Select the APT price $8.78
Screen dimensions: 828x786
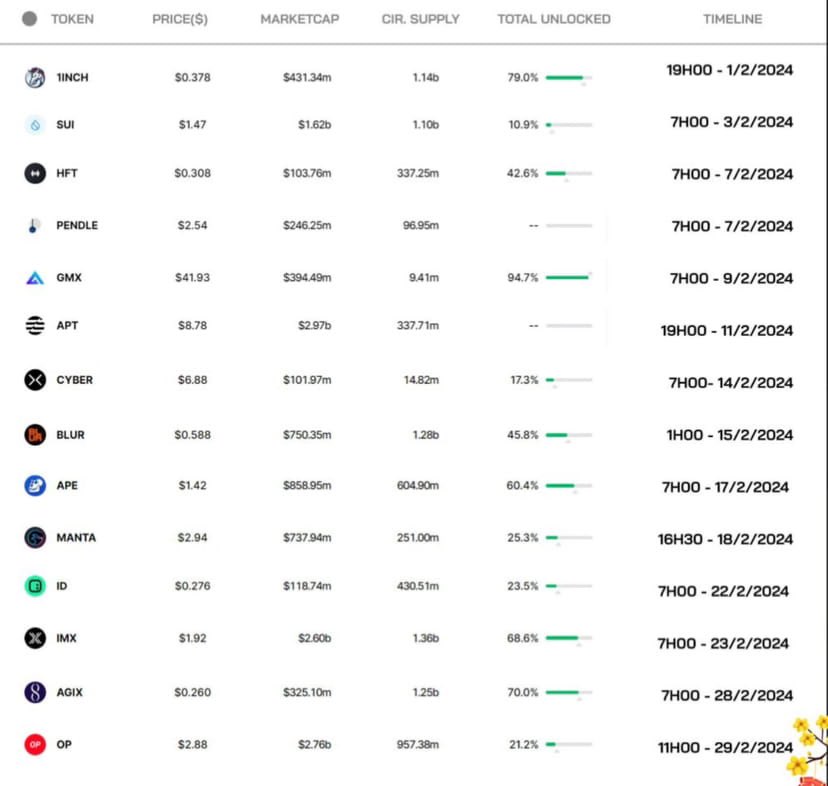[192, 325]
